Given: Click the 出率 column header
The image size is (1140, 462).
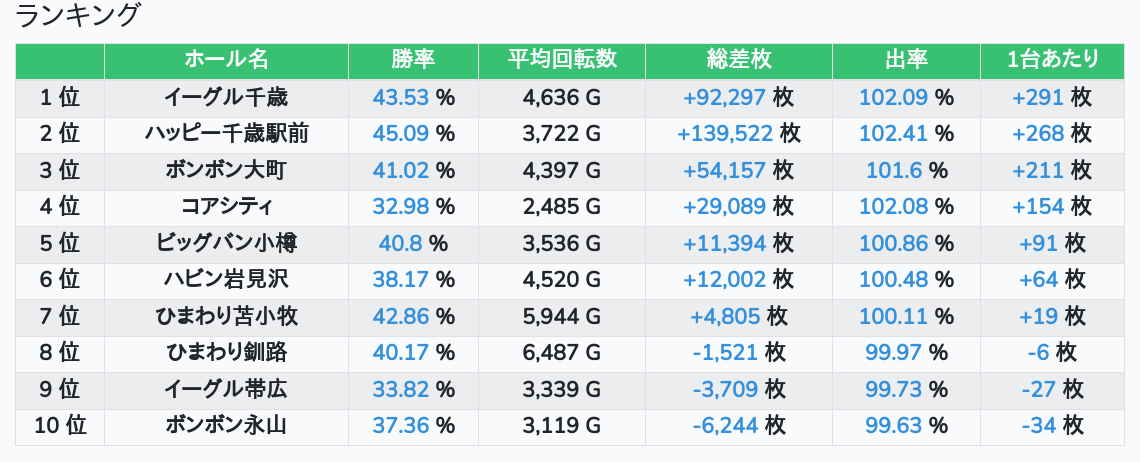Looking at the screenshot, I should pos(906,60).
